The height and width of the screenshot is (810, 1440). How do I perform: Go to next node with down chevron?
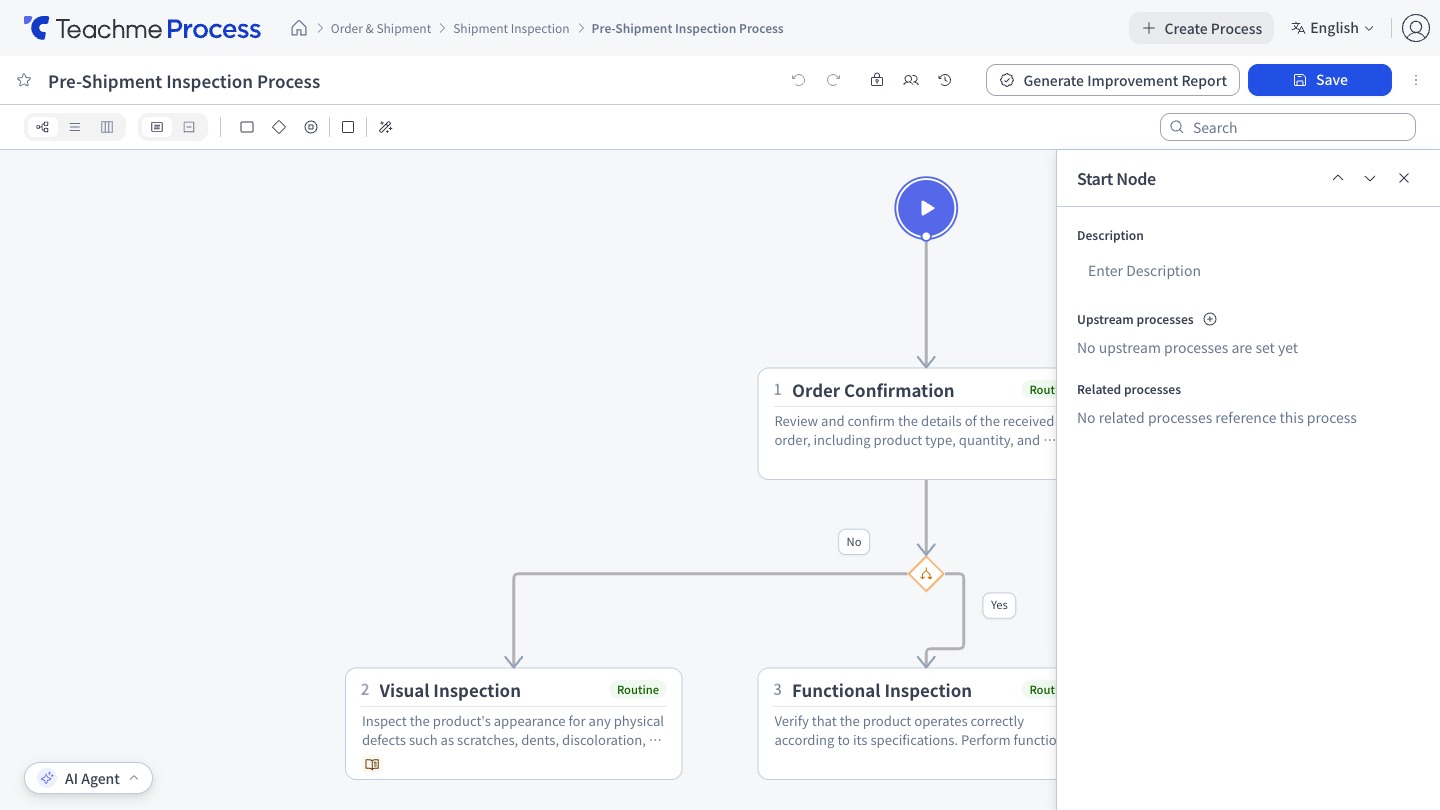1370,178
